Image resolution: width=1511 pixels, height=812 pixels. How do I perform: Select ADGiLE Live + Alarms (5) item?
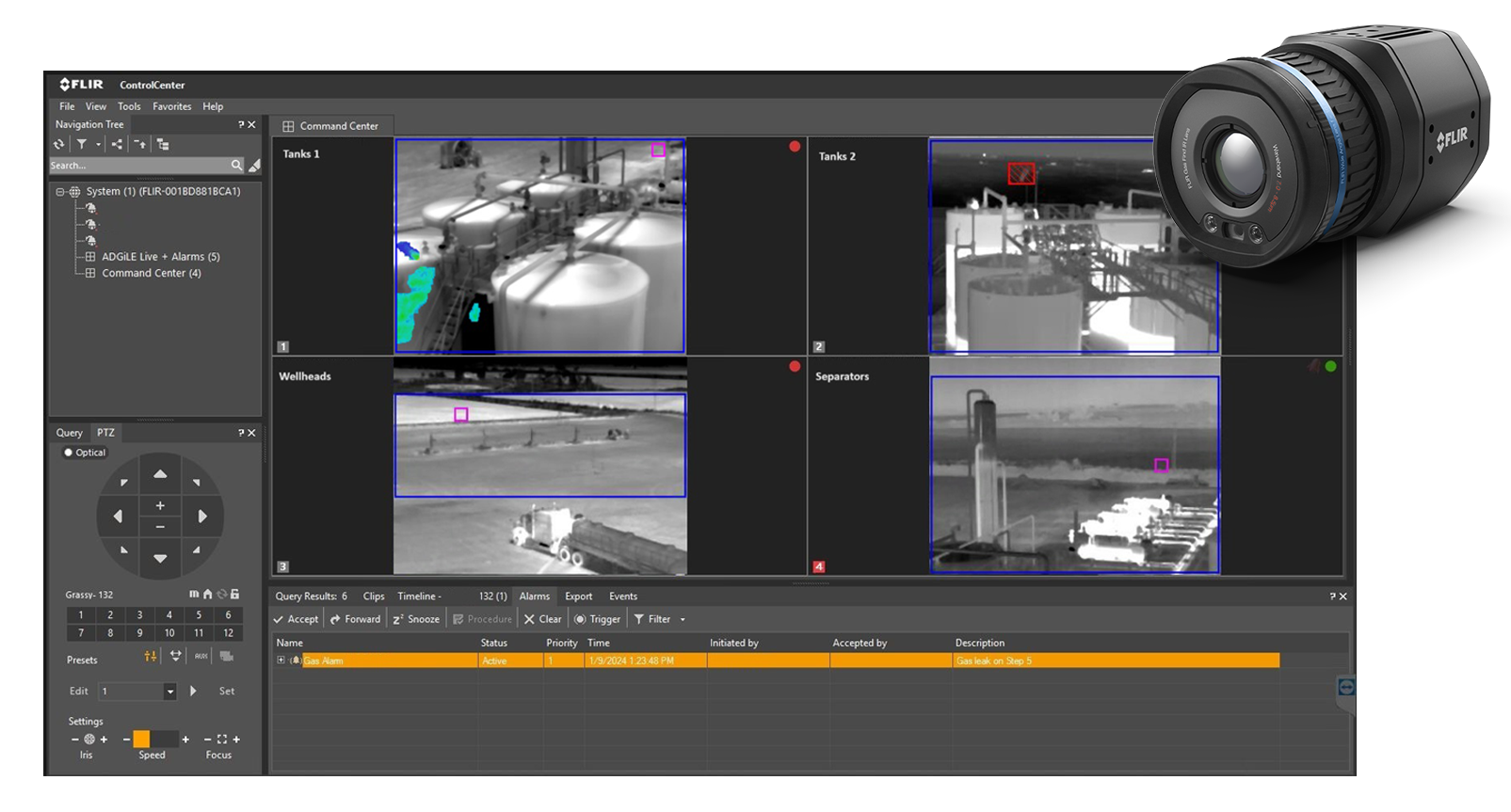pos(161,257)
